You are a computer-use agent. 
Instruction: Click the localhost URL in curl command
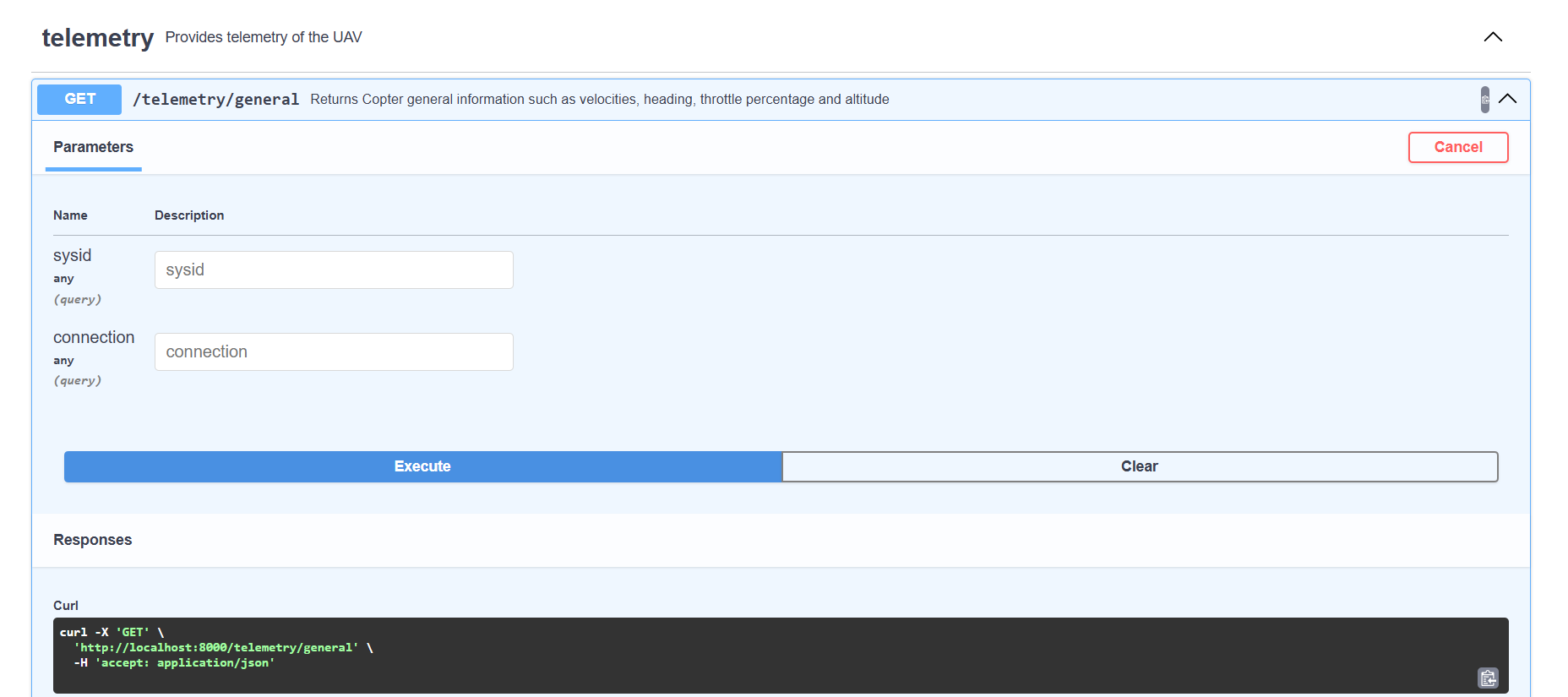(x=216, y=648)
